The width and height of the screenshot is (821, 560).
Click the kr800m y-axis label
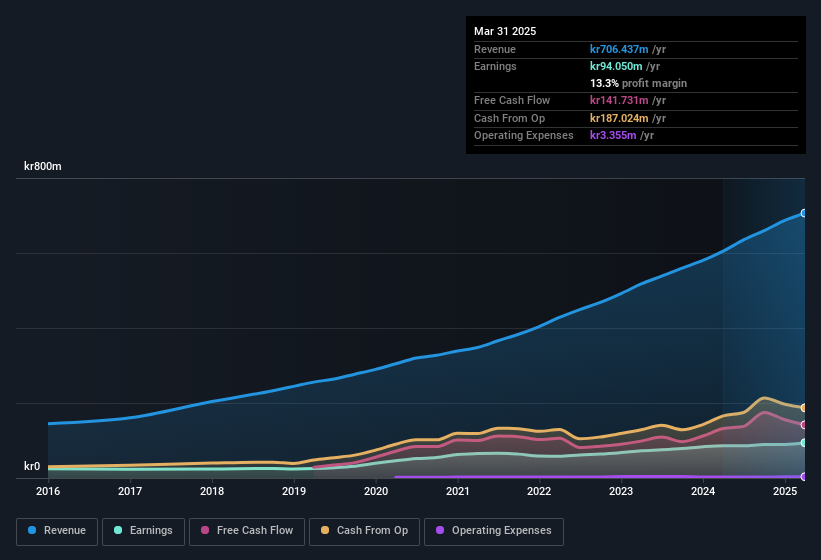coord(43,166)
